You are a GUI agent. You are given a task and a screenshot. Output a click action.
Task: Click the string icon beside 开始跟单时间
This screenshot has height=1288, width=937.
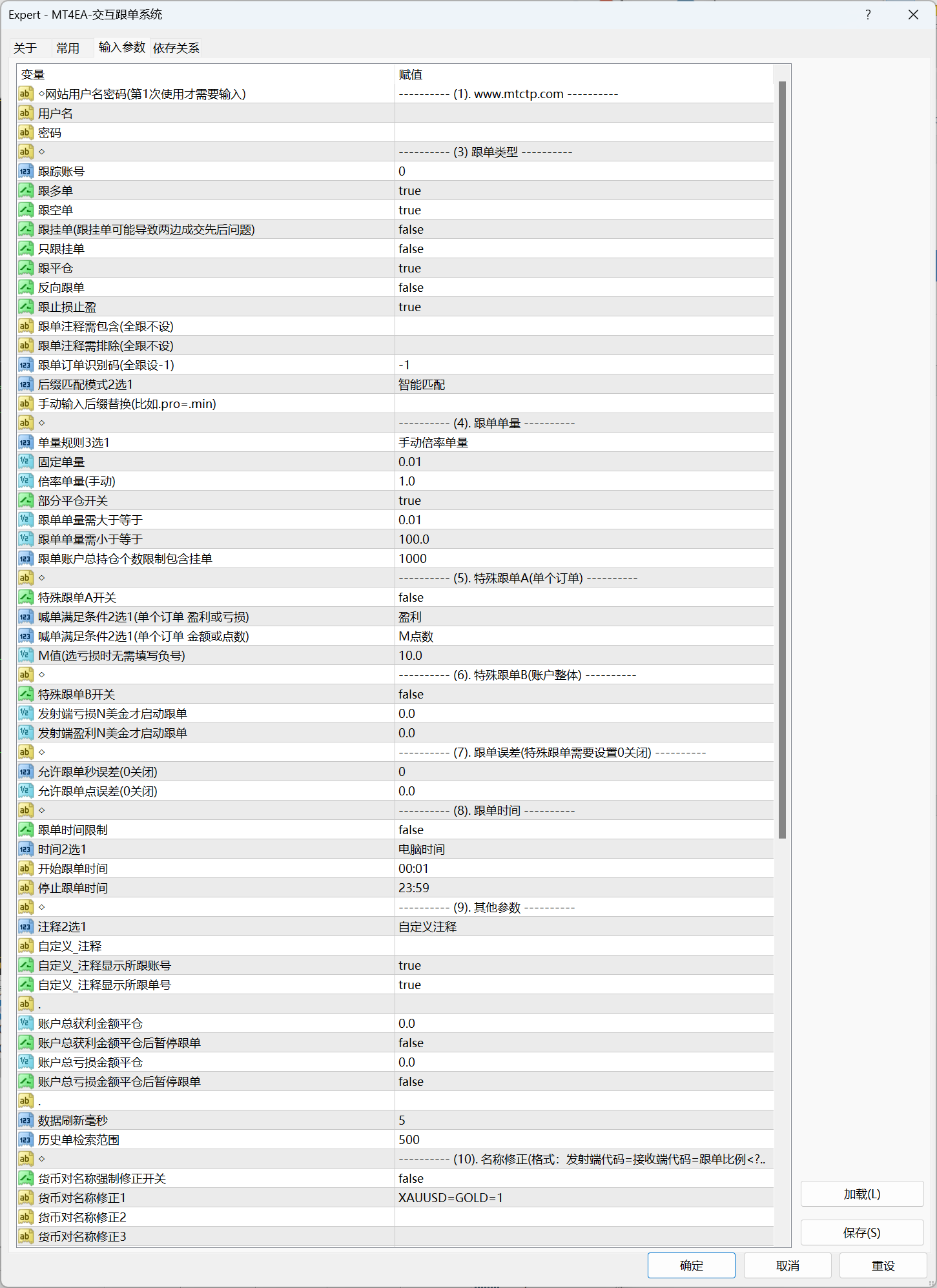tap(25, 868)
